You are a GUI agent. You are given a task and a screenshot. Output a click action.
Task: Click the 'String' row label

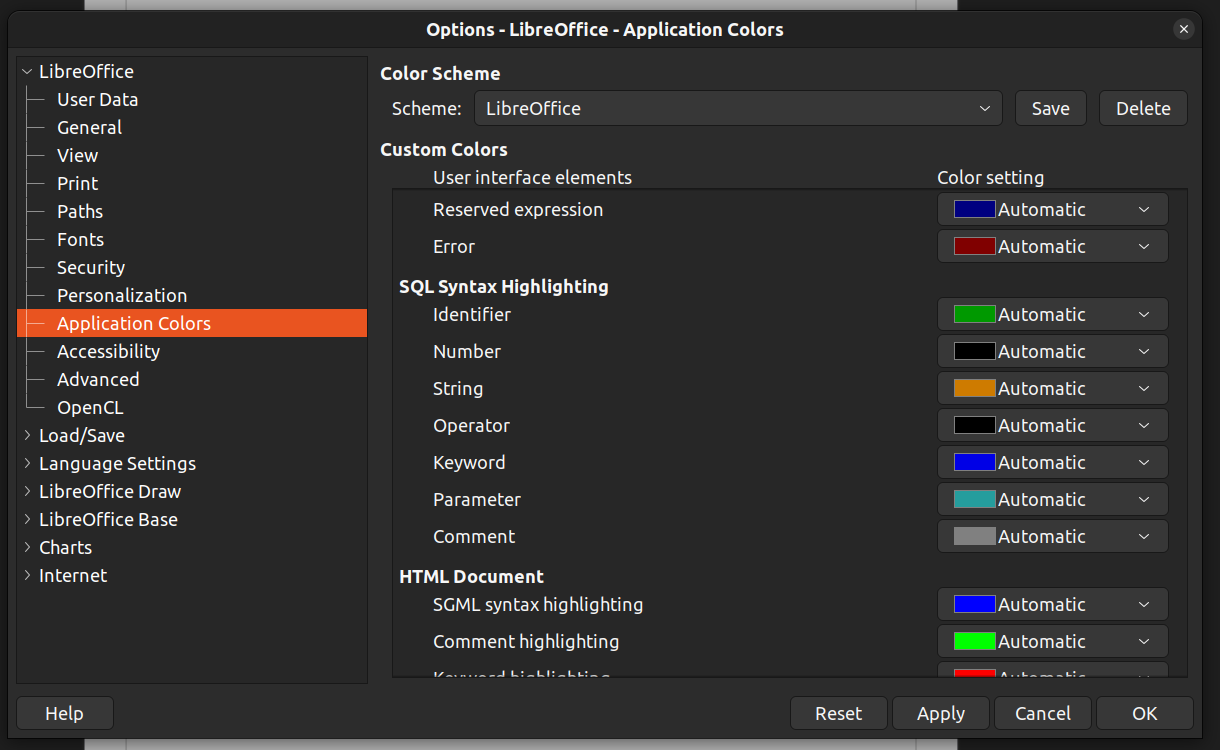458,389
